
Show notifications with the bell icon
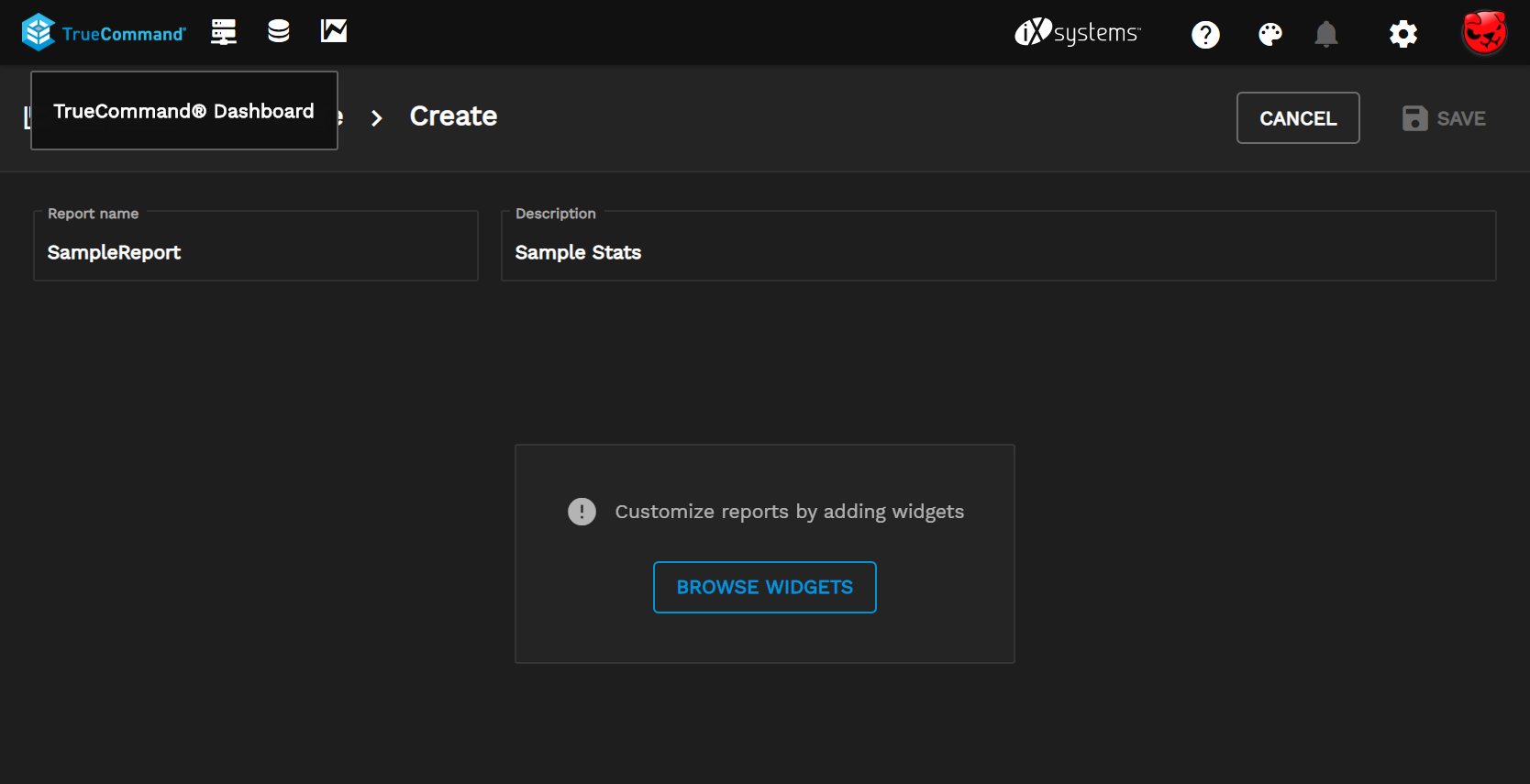[1326, 35]
